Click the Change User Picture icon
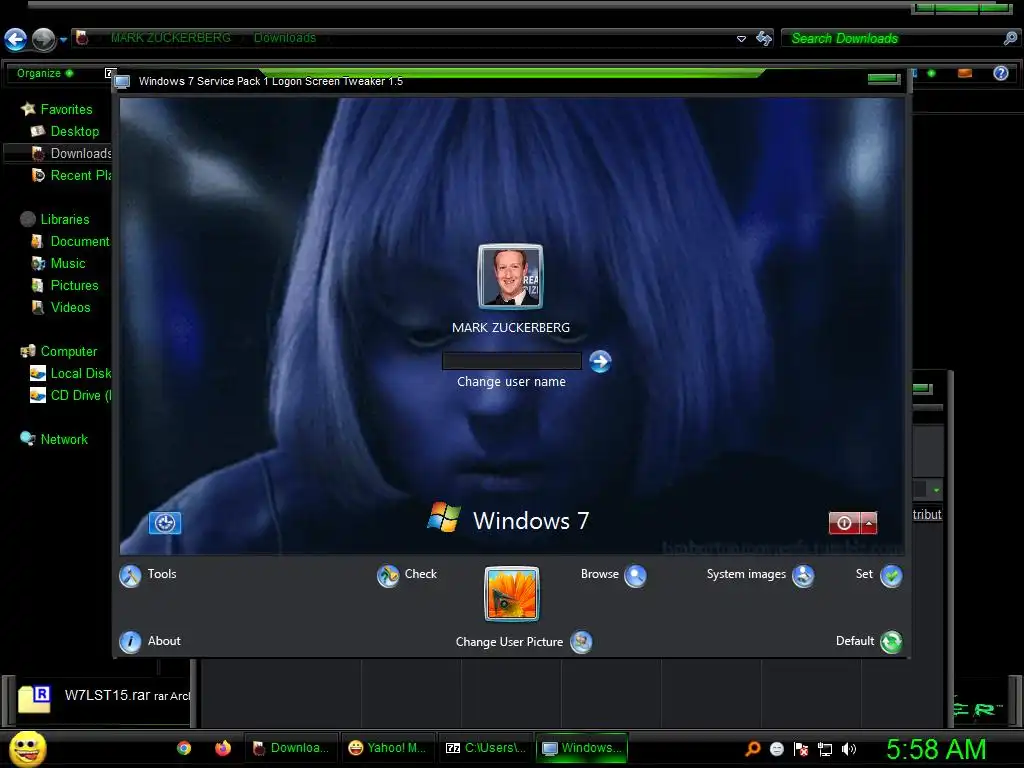 coord(581,642)
